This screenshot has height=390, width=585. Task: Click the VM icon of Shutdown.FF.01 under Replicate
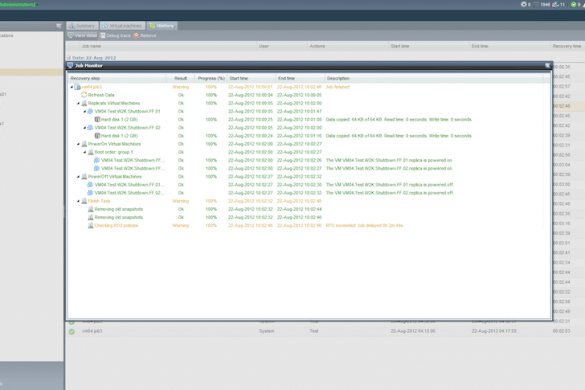91,111
